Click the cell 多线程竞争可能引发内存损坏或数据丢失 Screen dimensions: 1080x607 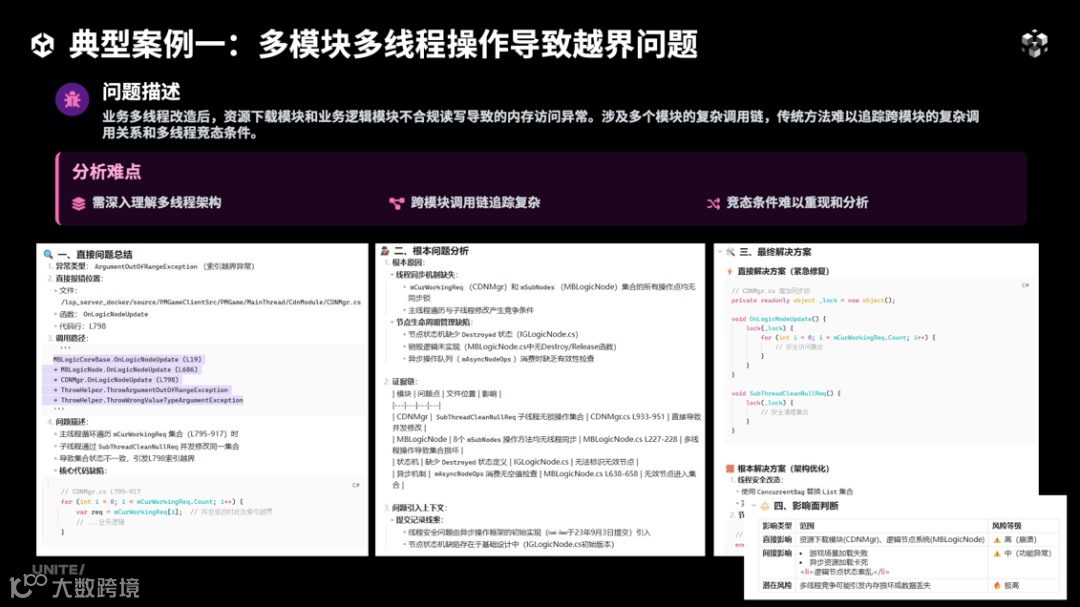point(865,586)
